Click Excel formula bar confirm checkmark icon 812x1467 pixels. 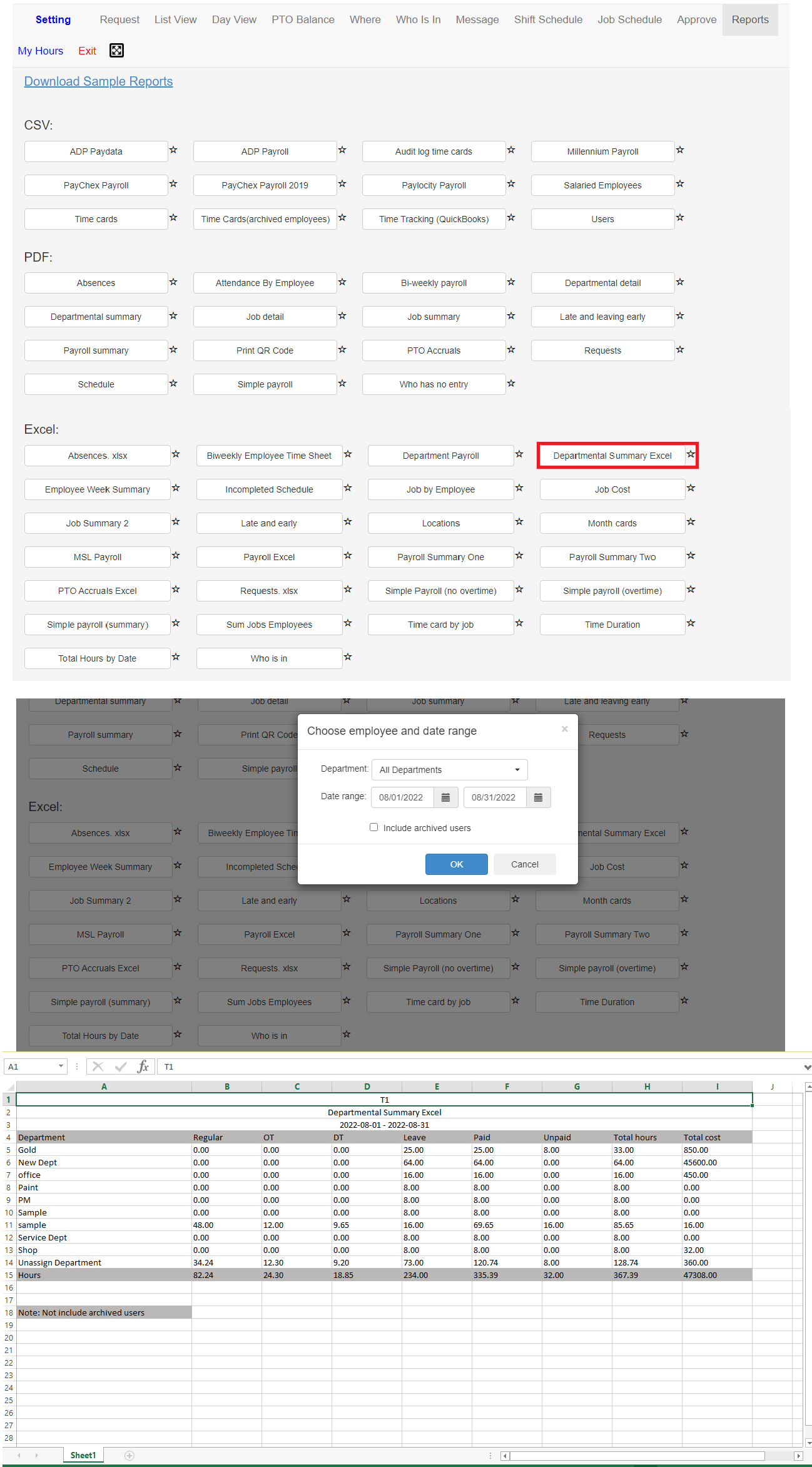tap(121, 1067)
